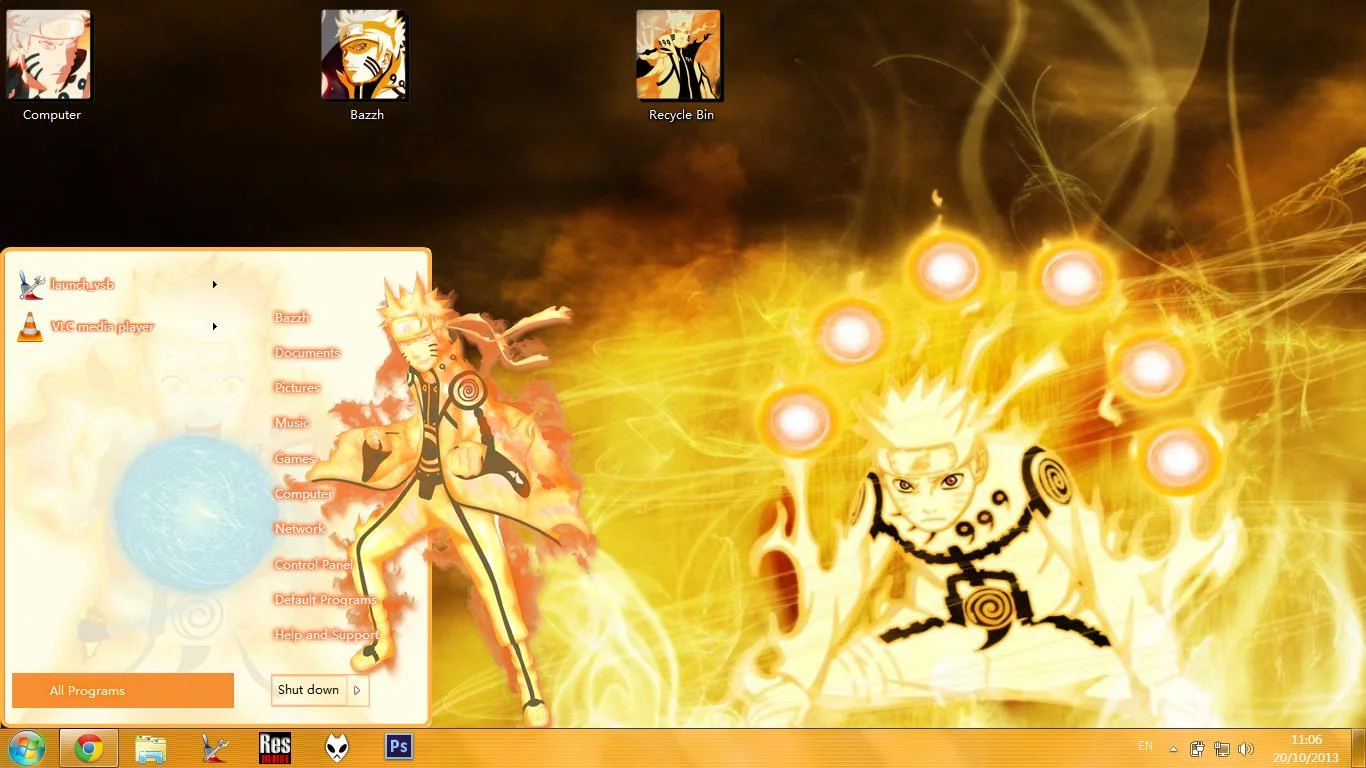Open the Bazzh desktop folder icon
The image size is (1366, 768).
[x=366, y=66]
